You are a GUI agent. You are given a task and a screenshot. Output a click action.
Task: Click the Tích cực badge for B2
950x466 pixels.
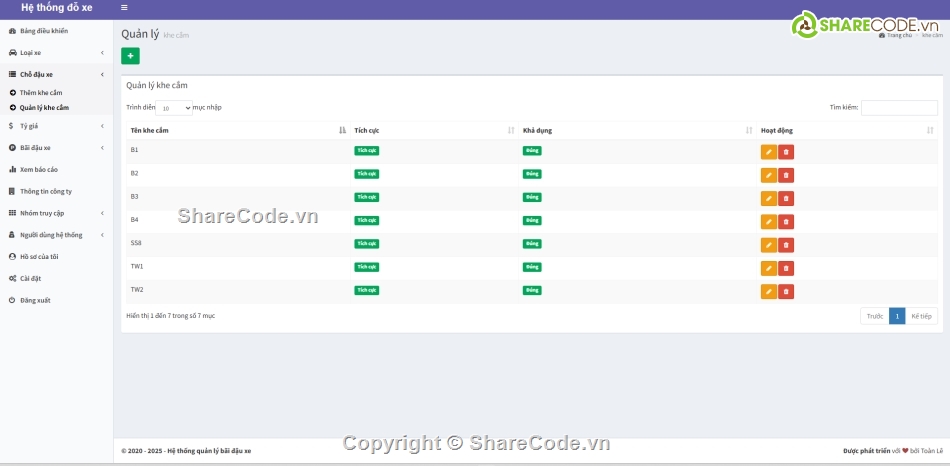click(367, 174)
